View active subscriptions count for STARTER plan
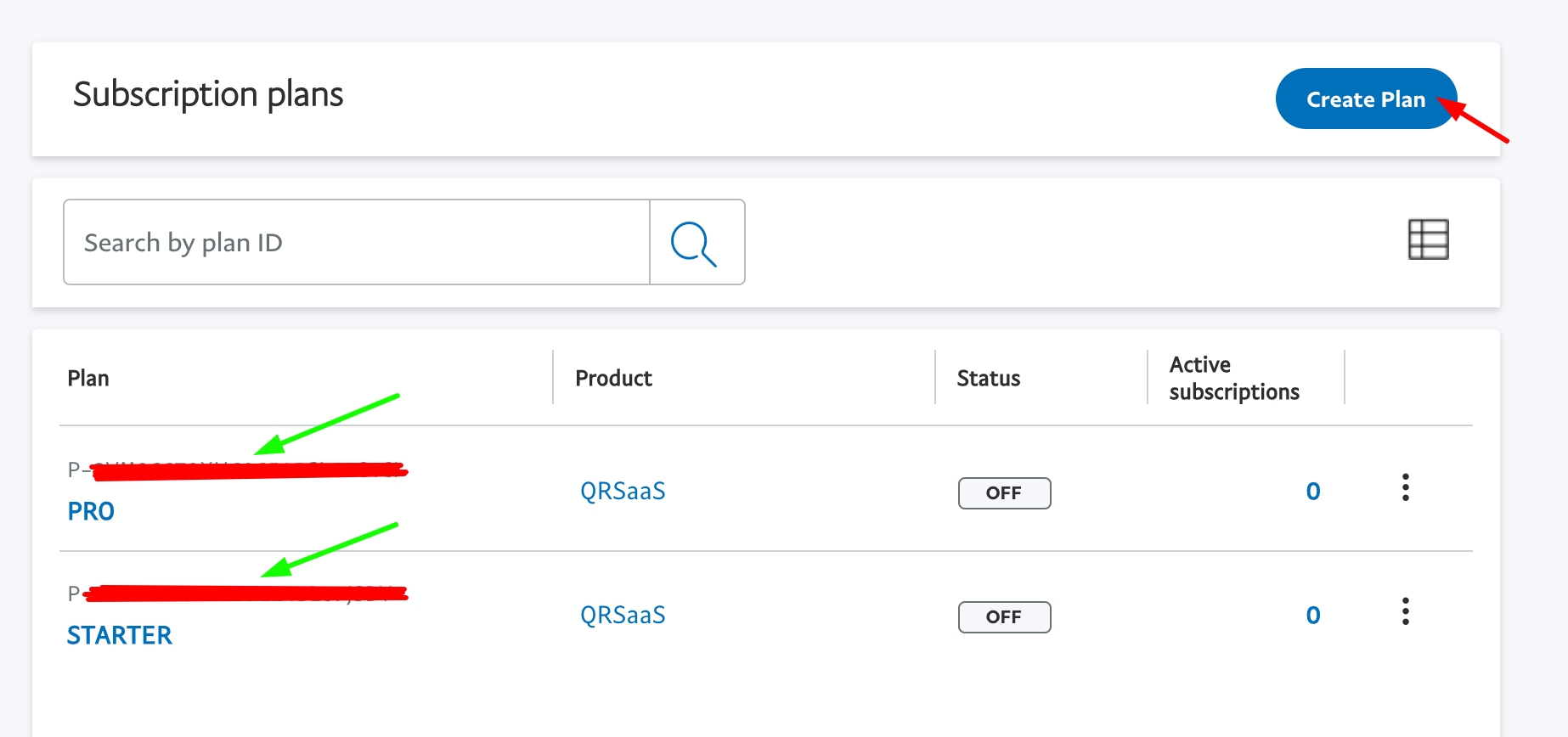 pyautogui.click(x=1312, y=615)
